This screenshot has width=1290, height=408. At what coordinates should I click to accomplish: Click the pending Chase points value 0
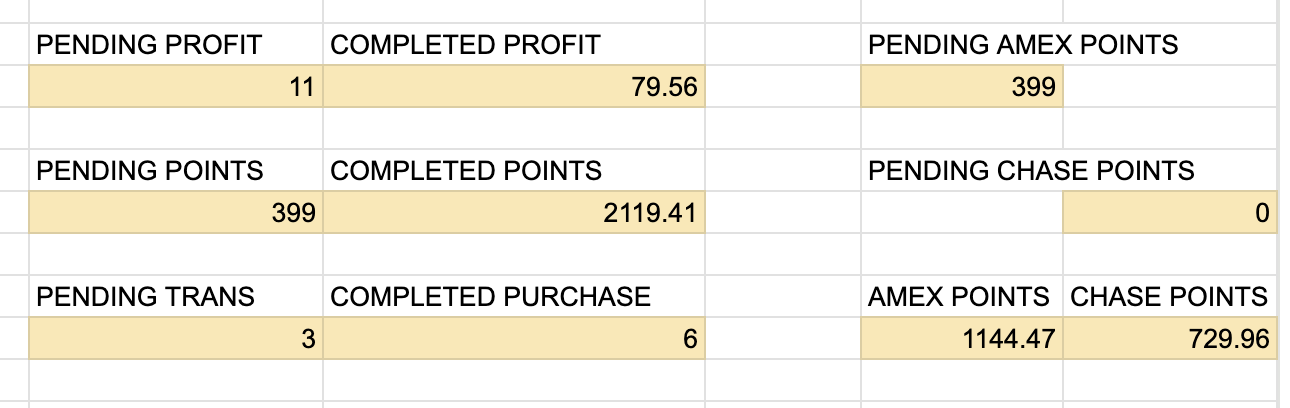pos(1169,213)
